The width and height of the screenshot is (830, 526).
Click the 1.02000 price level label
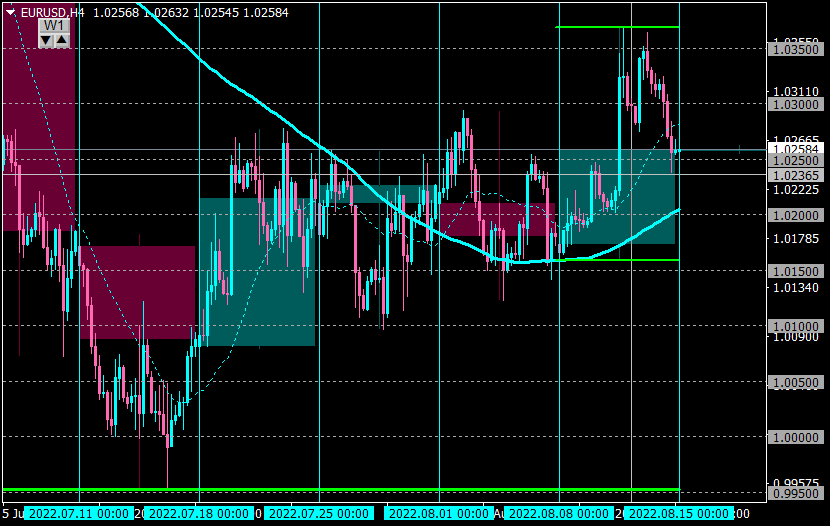[x=796, y=215]
